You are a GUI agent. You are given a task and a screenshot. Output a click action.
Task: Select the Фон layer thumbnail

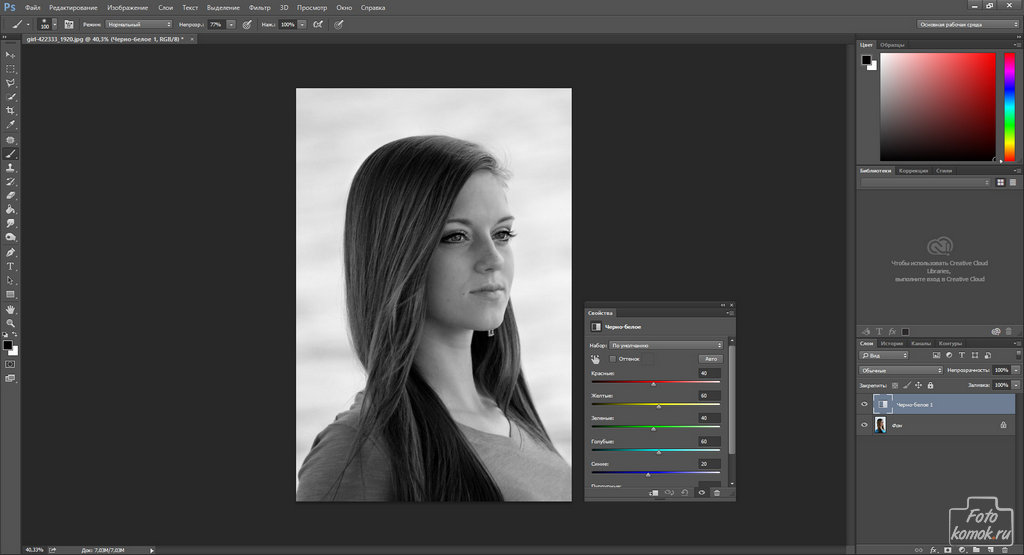click(x=880, y=425)
